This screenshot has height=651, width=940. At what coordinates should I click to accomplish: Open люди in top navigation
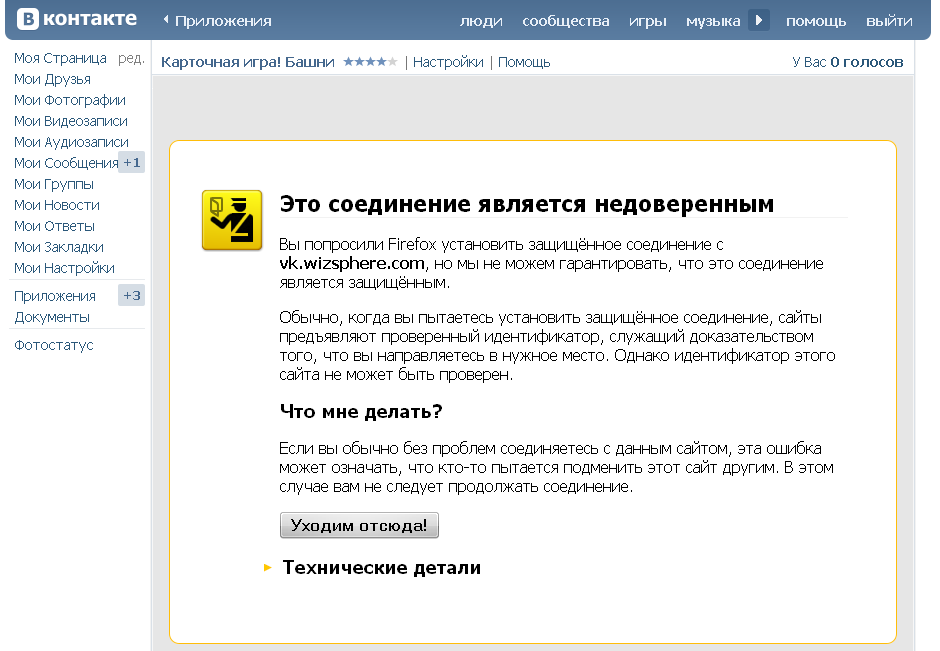pos(481,21)
